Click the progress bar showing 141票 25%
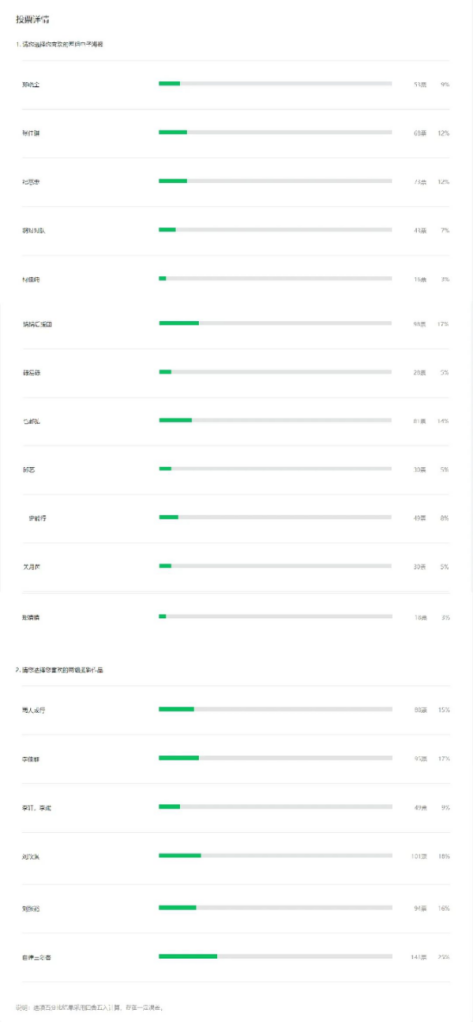474x1022 pixels. (x=275, y=957)
